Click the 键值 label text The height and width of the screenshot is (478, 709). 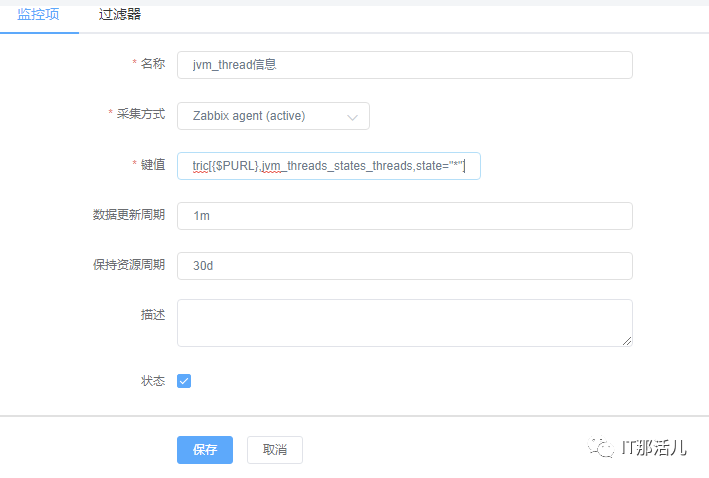tap(153, 165)
